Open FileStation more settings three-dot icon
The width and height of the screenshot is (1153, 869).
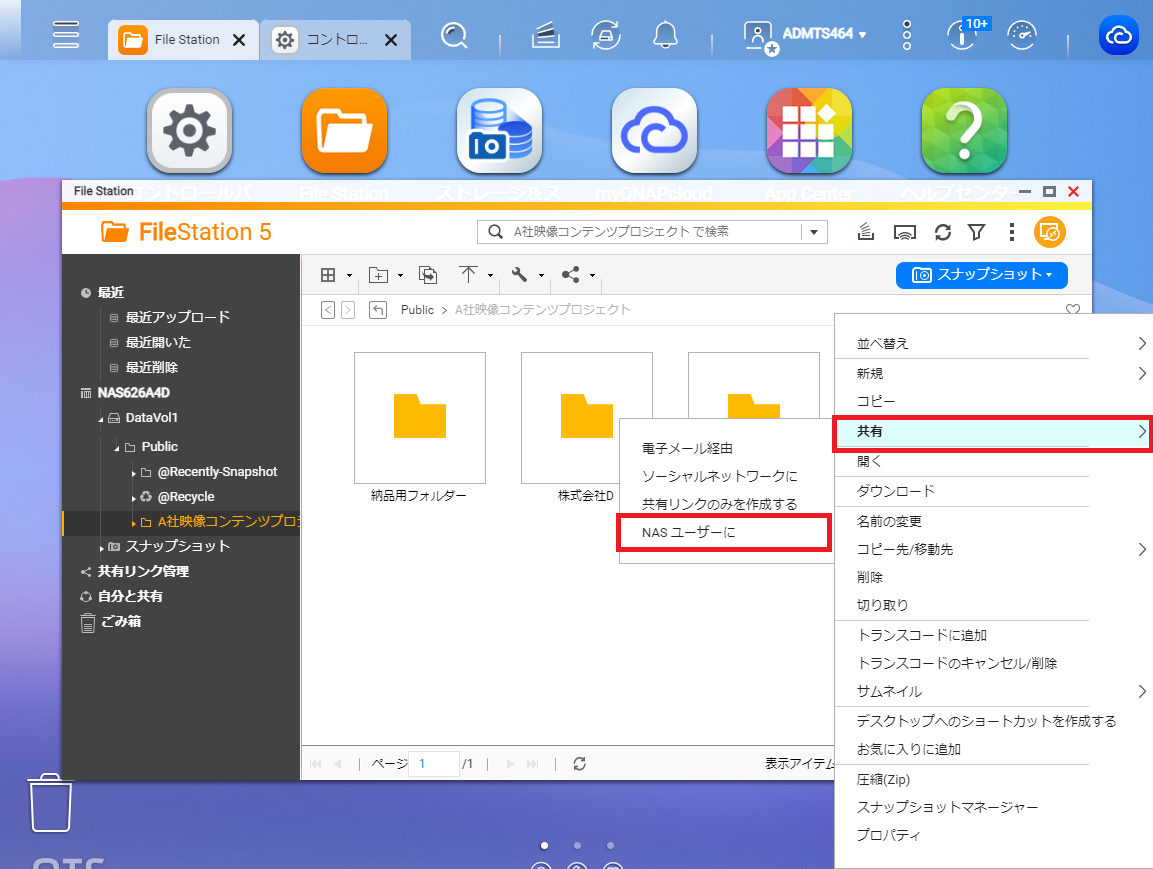[x=1012, y=232]
